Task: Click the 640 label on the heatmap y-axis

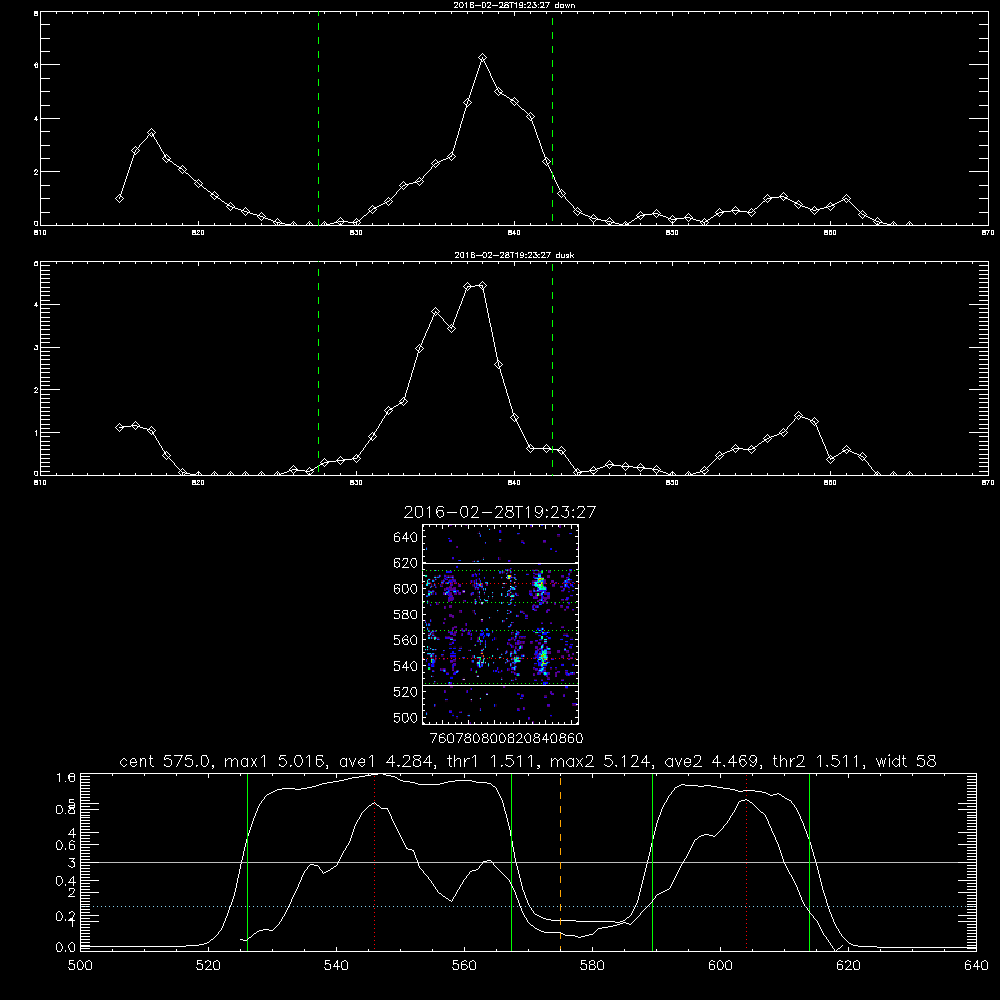Action: (x=406, y=537)
